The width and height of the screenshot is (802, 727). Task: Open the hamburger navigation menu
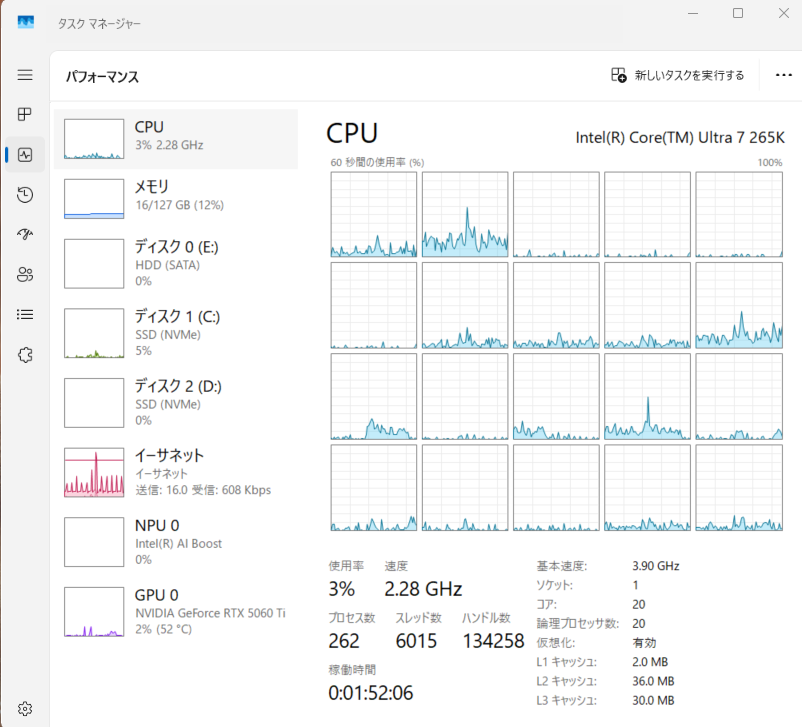click(25, 75)
